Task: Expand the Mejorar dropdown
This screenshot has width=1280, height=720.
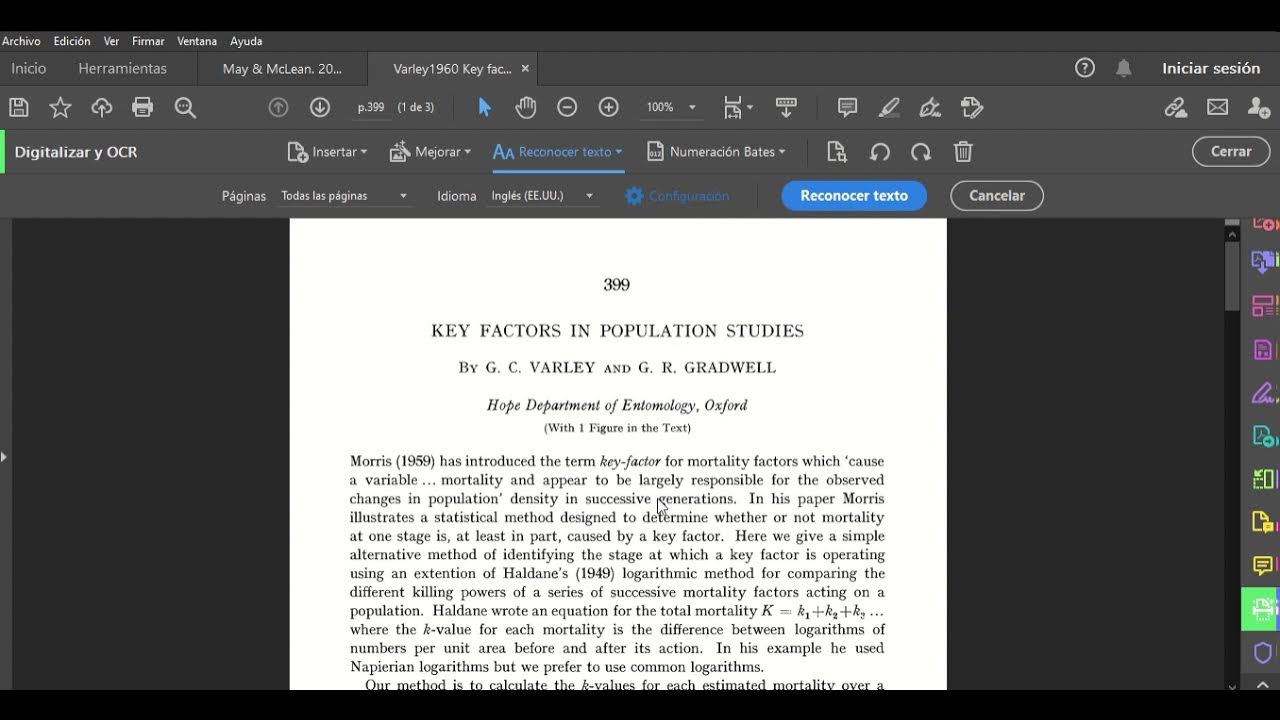Action: [x=430, y=152]
